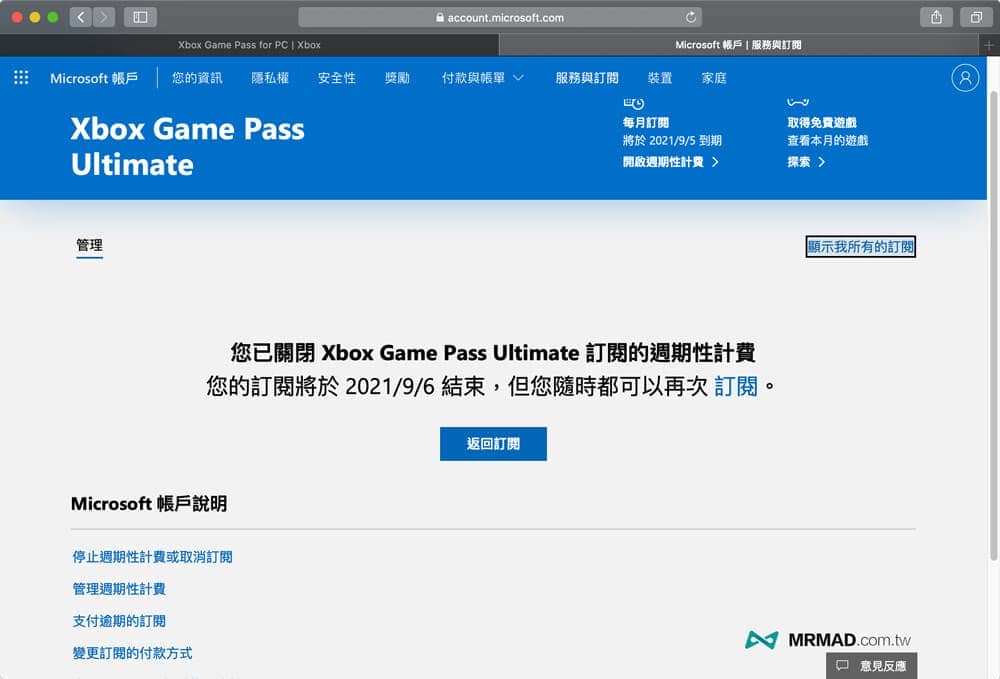Click the 每月訂閱 subscription status text
The height and width of the screenshot is (679, 1000).
pyautogui.click(x=645, y=122)
